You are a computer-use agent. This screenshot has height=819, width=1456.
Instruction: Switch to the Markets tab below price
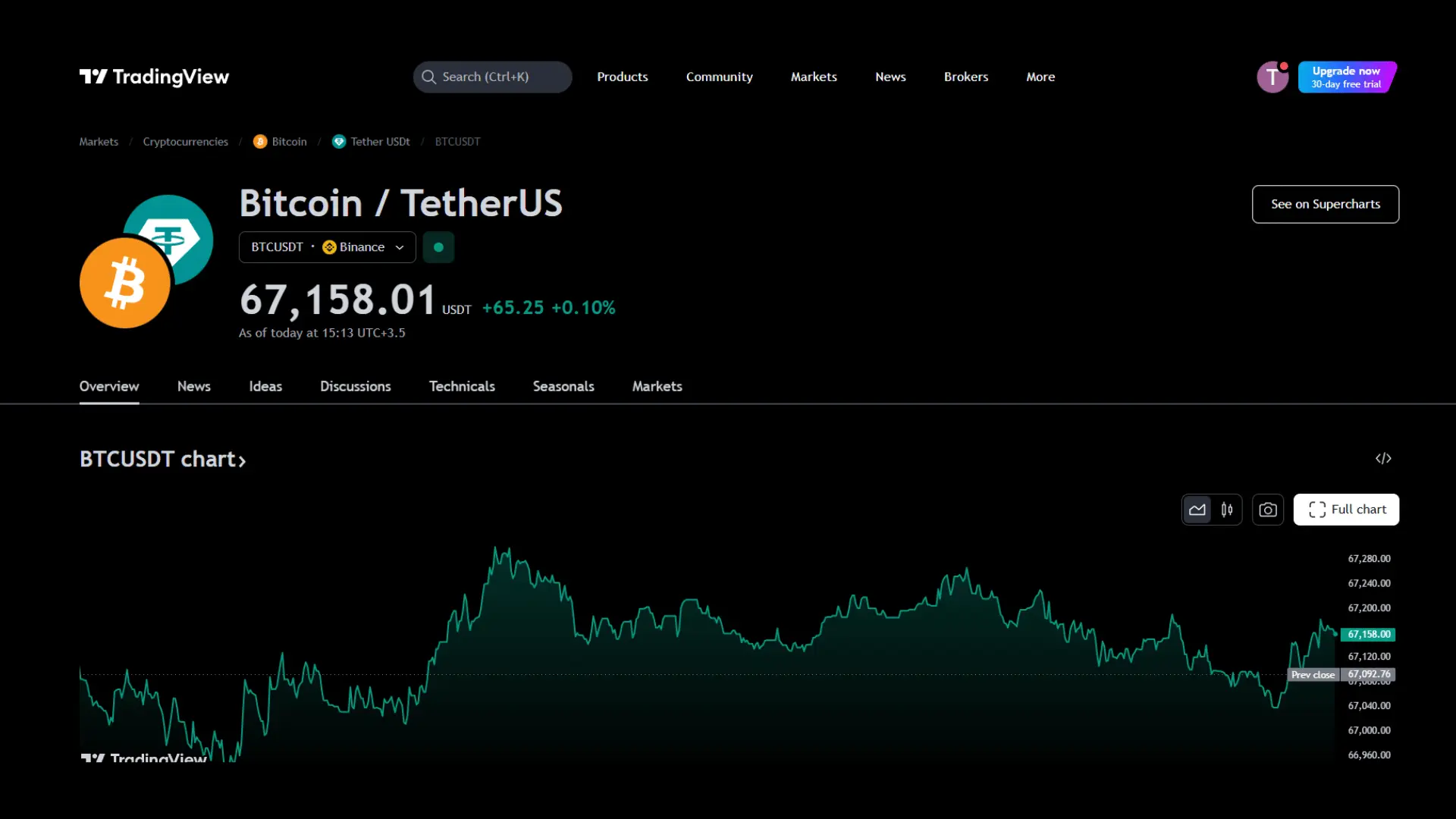[657, 386]
